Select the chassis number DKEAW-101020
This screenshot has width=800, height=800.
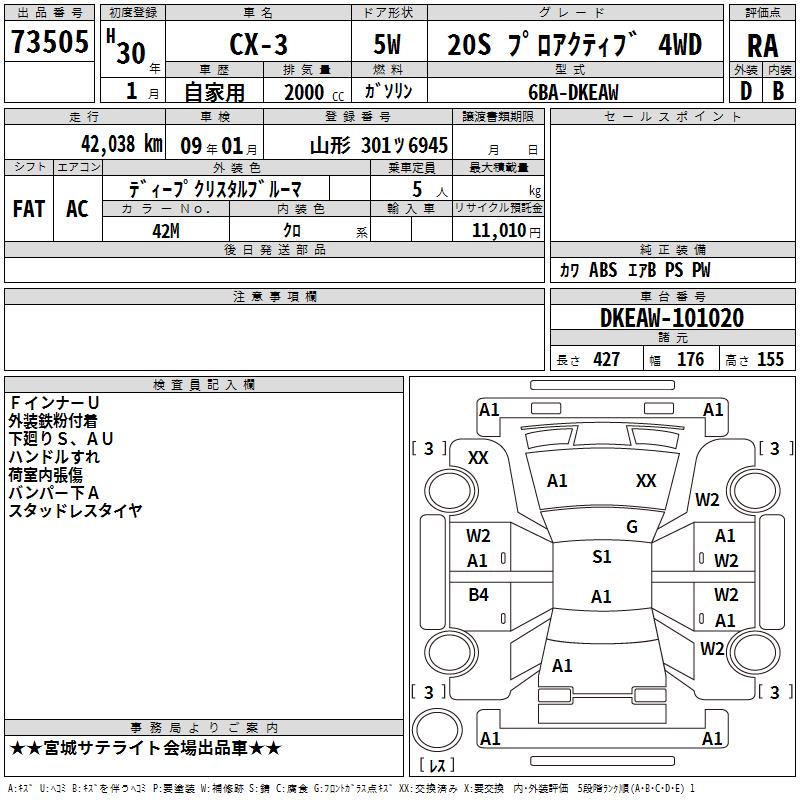(672, 318)
